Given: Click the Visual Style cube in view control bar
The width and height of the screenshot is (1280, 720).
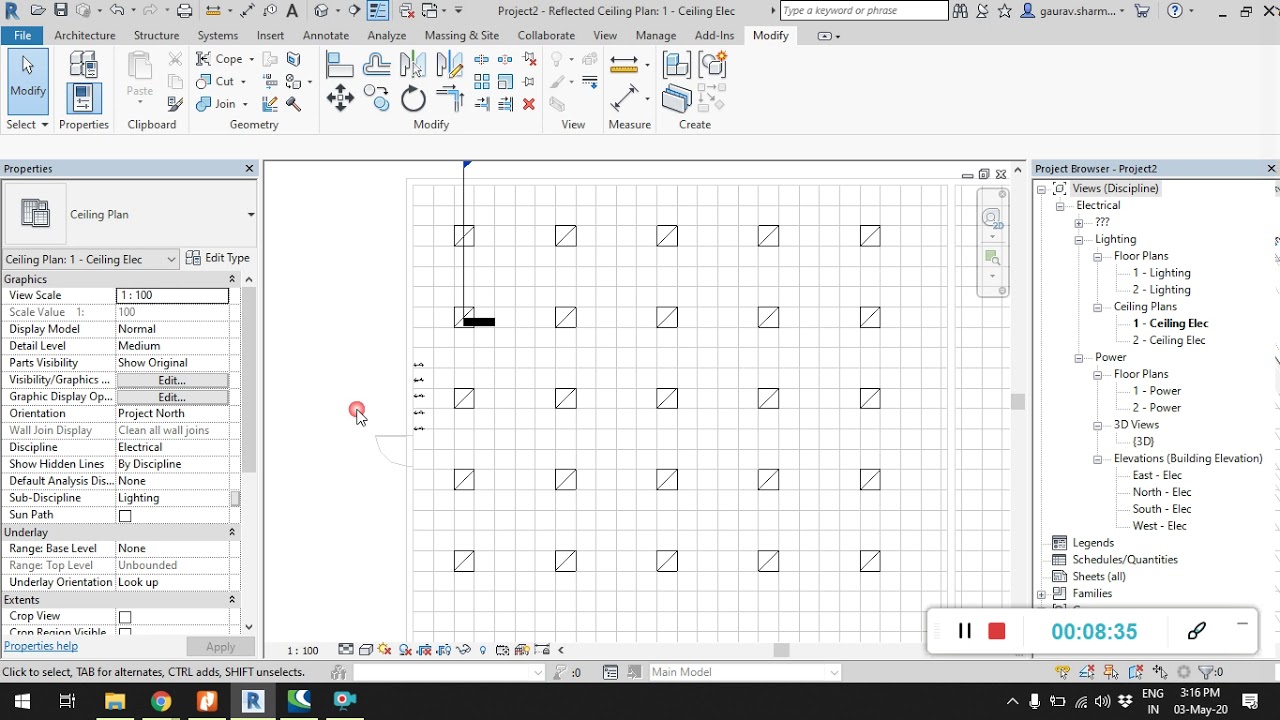Looking at the screenshot, I should [x=366, y=650].
